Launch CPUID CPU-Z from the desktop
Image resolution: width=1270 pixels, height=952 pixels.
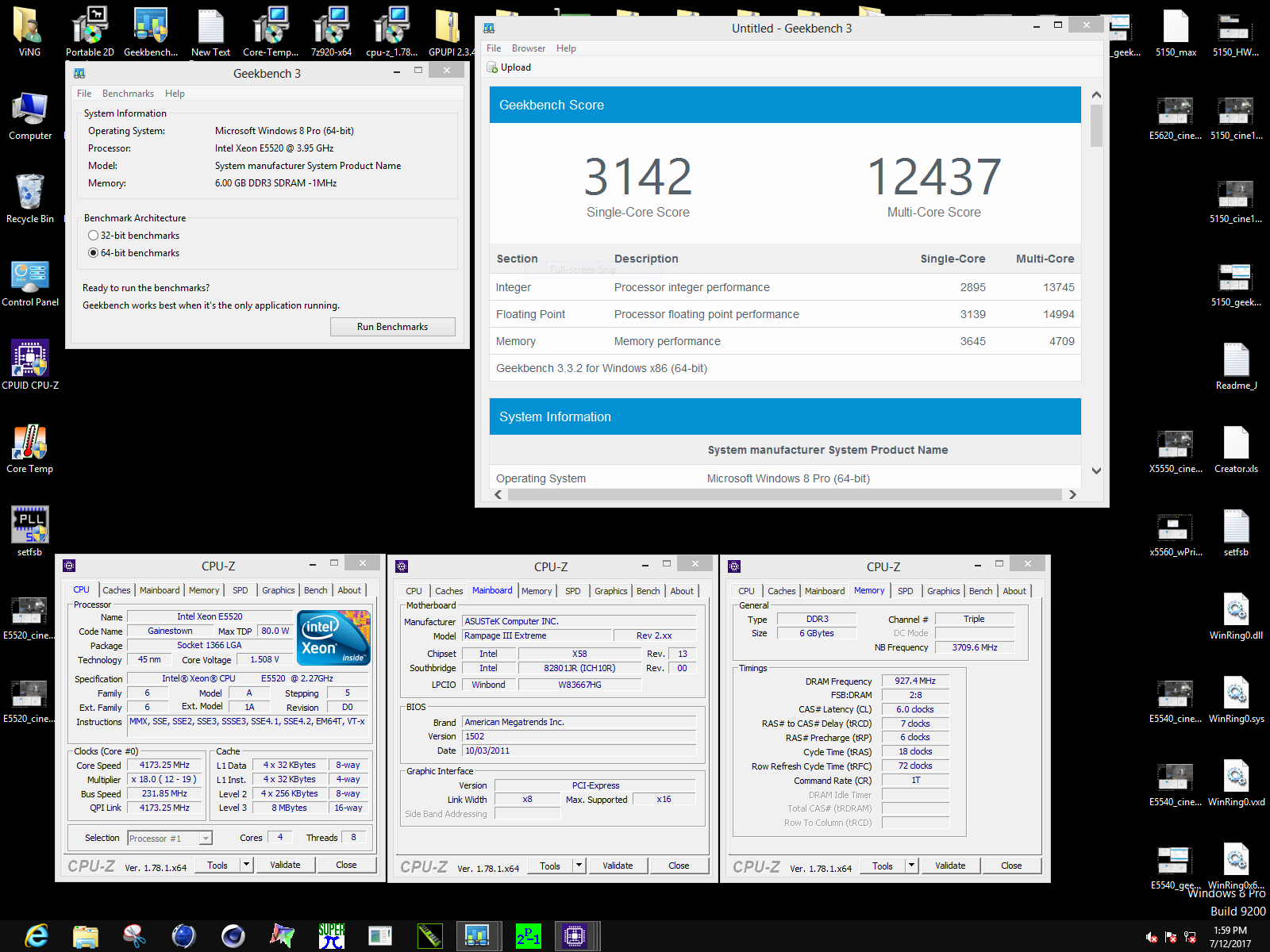(x=30, y=365)
